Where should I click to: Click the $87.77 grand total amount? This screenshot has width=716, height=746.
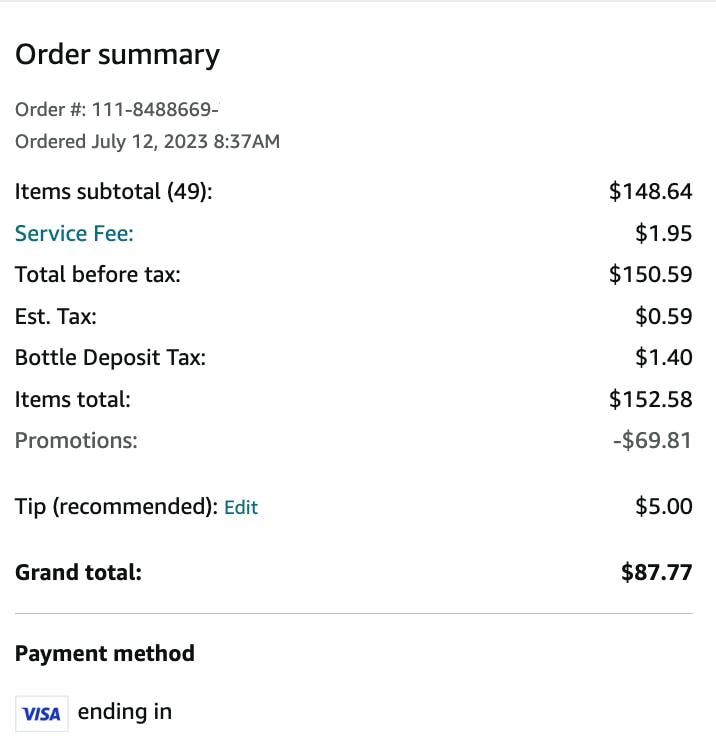click(x=656, y=573)
